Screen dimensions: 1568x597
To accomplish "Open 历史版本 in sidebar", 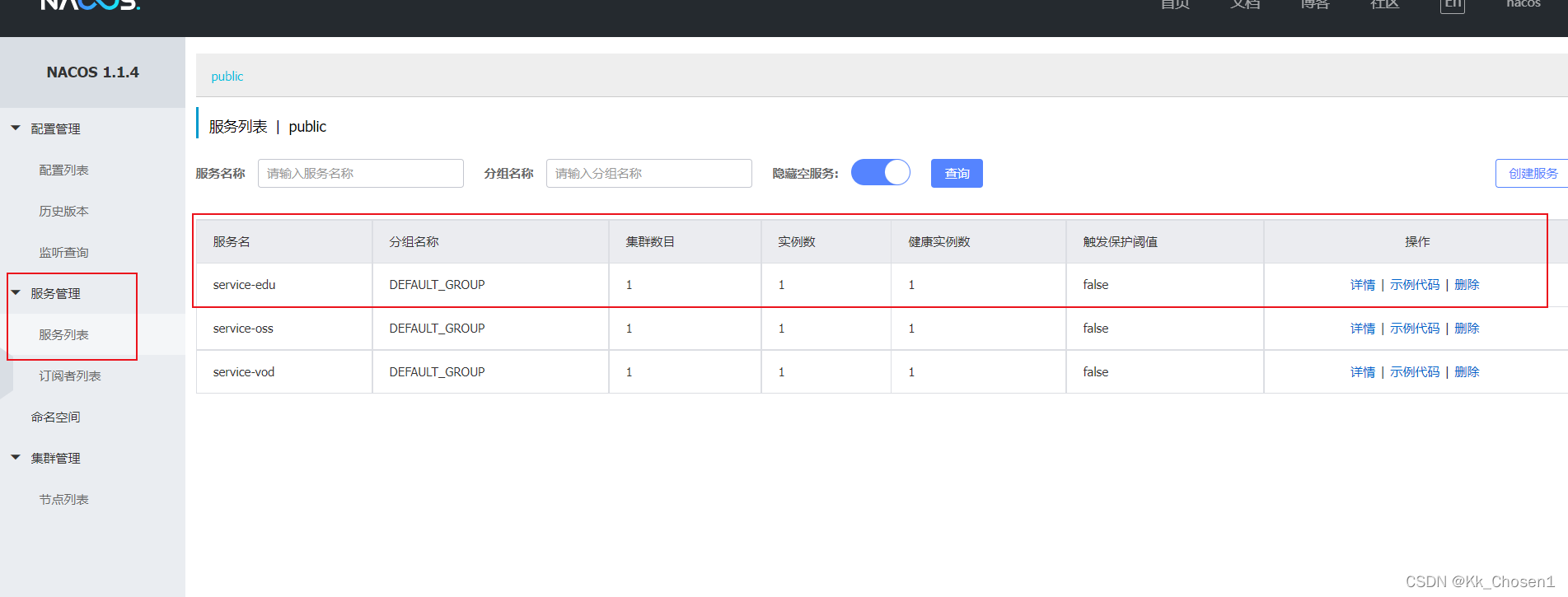I will point(63,211).
